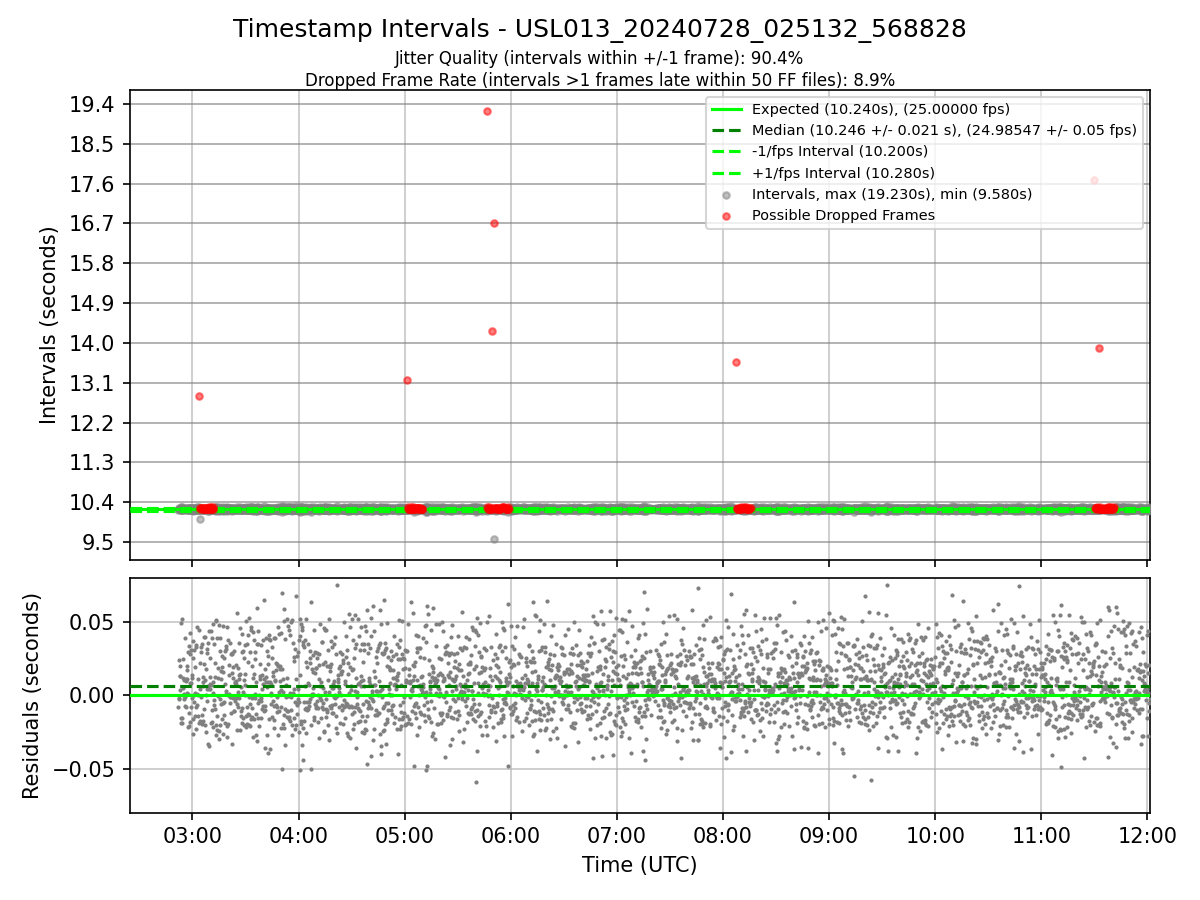Click the 18.5 y-axis tick label
The width and height of the screenshot is (1200, 900).
[94, 144]
